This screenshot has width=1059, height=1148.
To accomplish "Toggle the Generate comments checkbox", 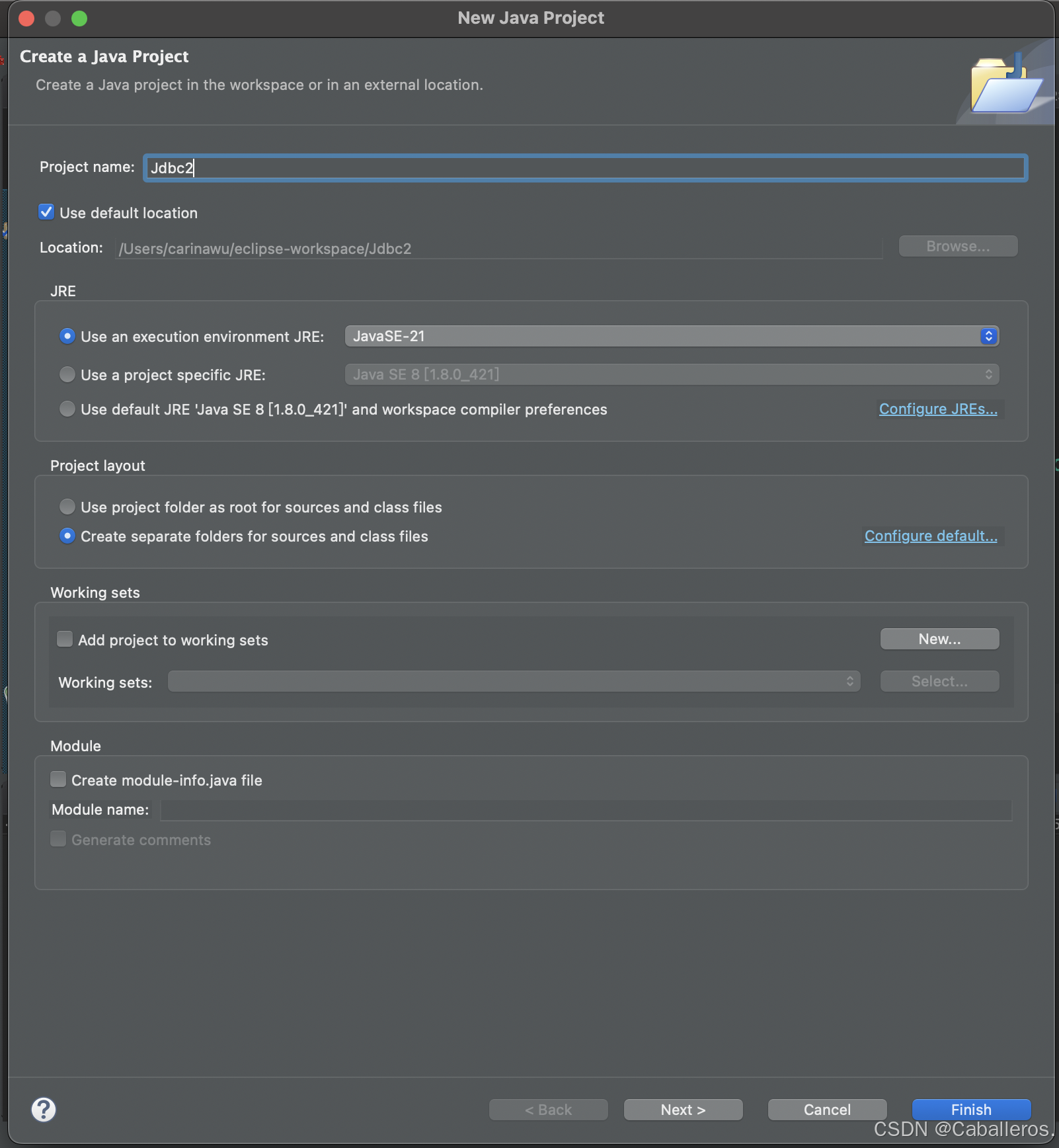I will pyautogui.click(x=58, y=839).
